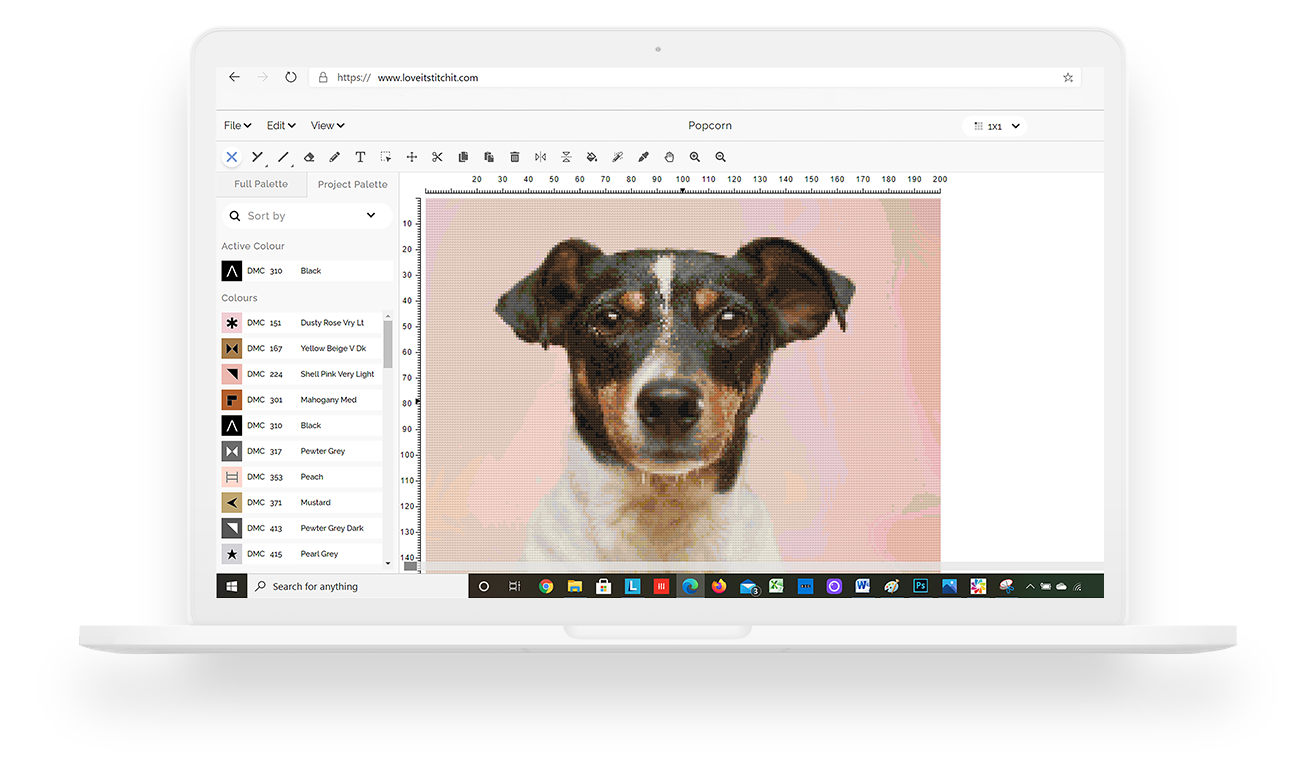Open the File menu
Image resolution: width=1316 pixels, height=779 pixels.
(237, 126)
